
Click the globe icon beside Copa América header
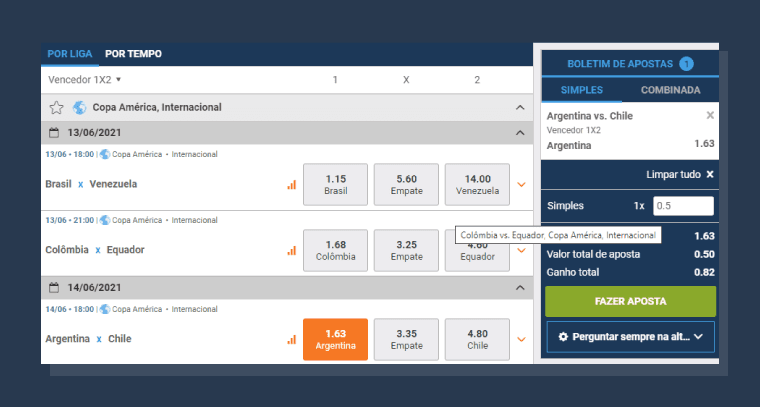pos(79,108)
